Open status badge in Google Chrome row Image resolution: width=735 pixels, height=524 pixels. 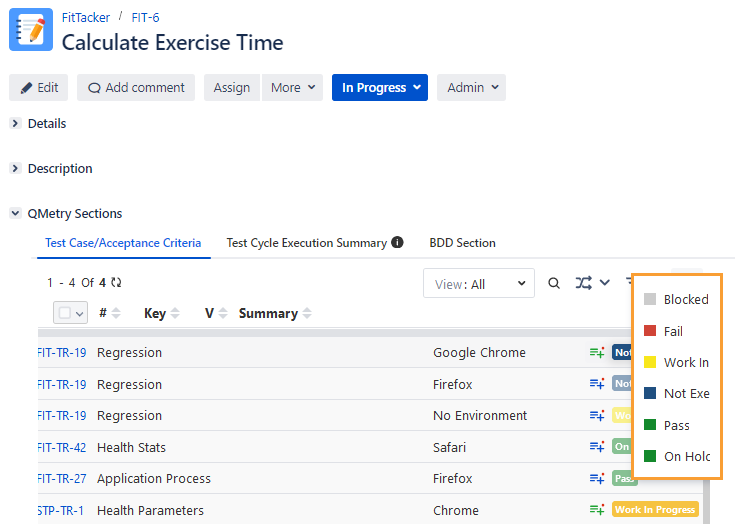(622, 352)
